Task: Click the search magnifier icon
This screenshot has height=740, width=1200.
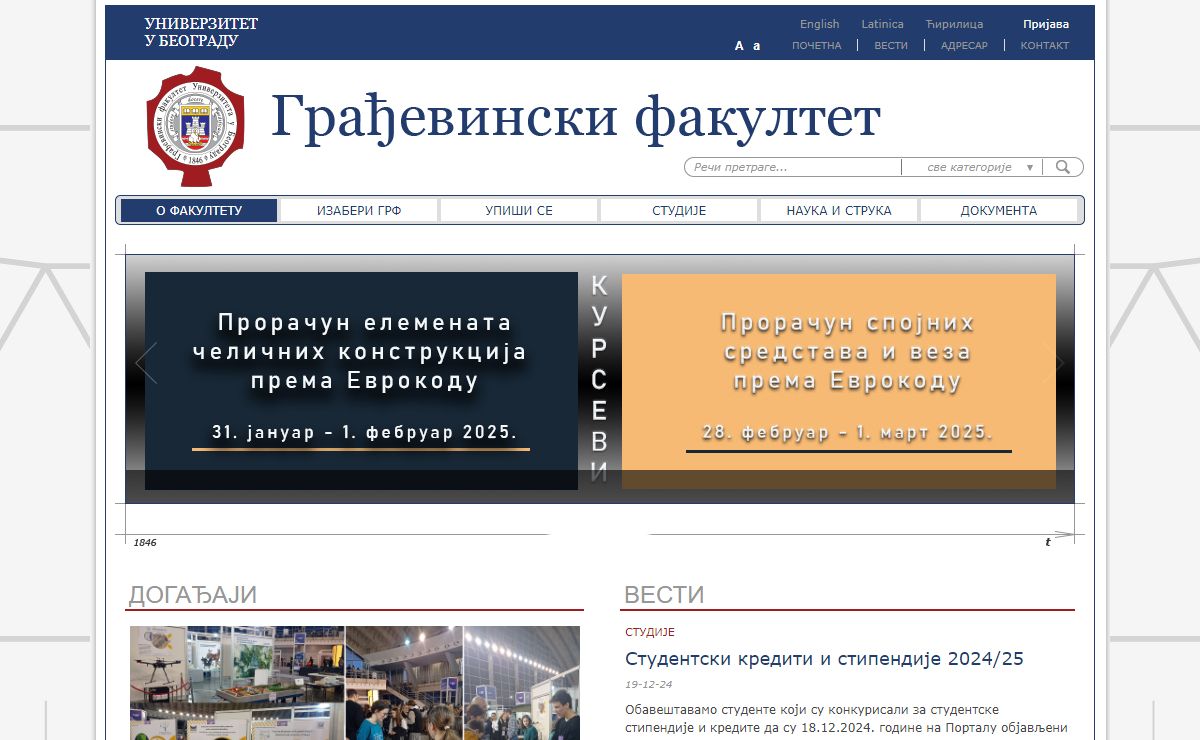Action: 1063,167
